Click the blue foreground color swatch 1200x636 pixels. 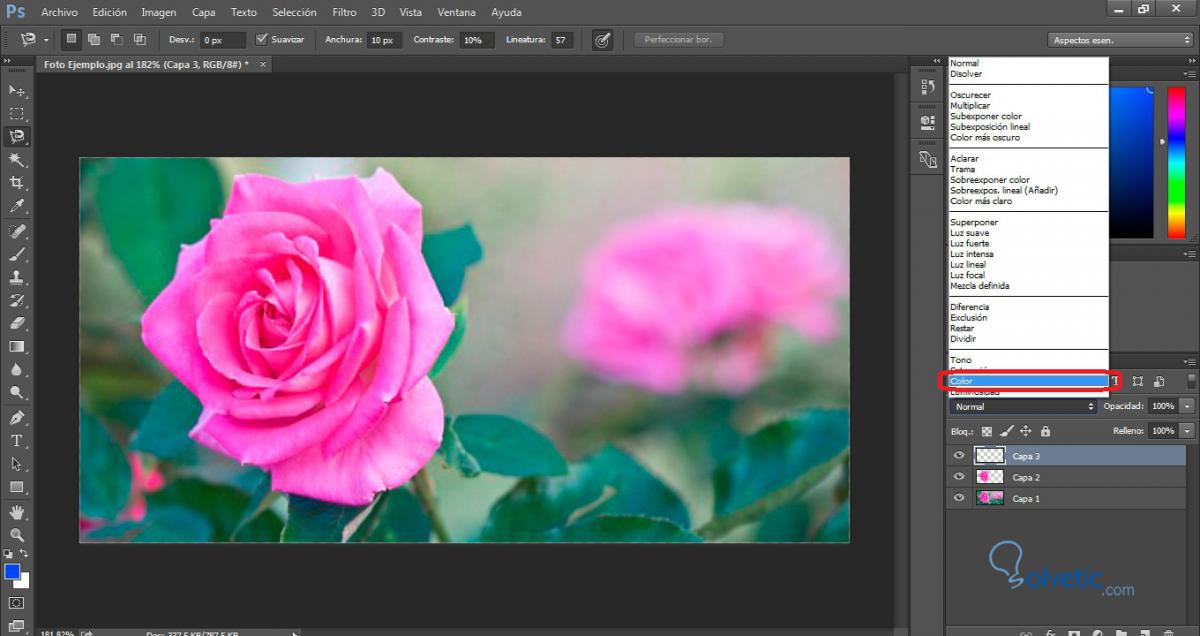pos(12,572)
